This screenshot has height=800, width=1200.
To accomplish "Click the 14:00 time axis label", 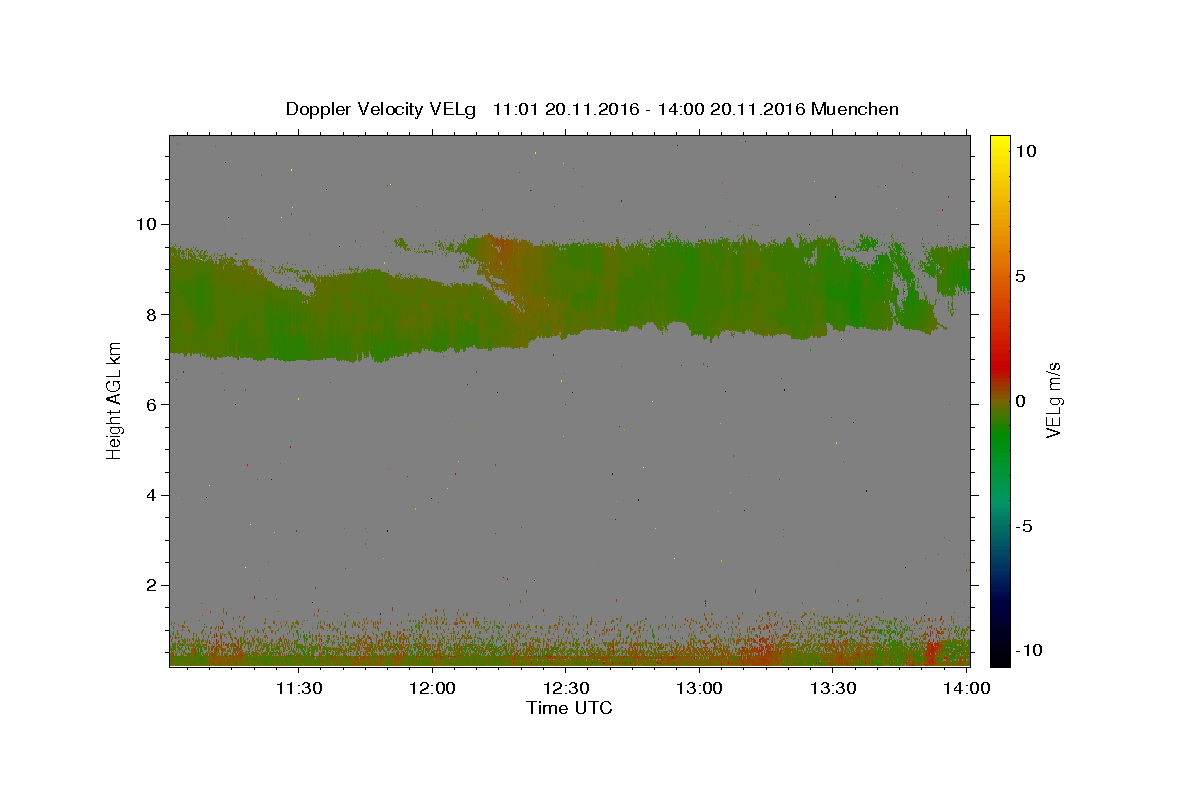I will [968, 688].
